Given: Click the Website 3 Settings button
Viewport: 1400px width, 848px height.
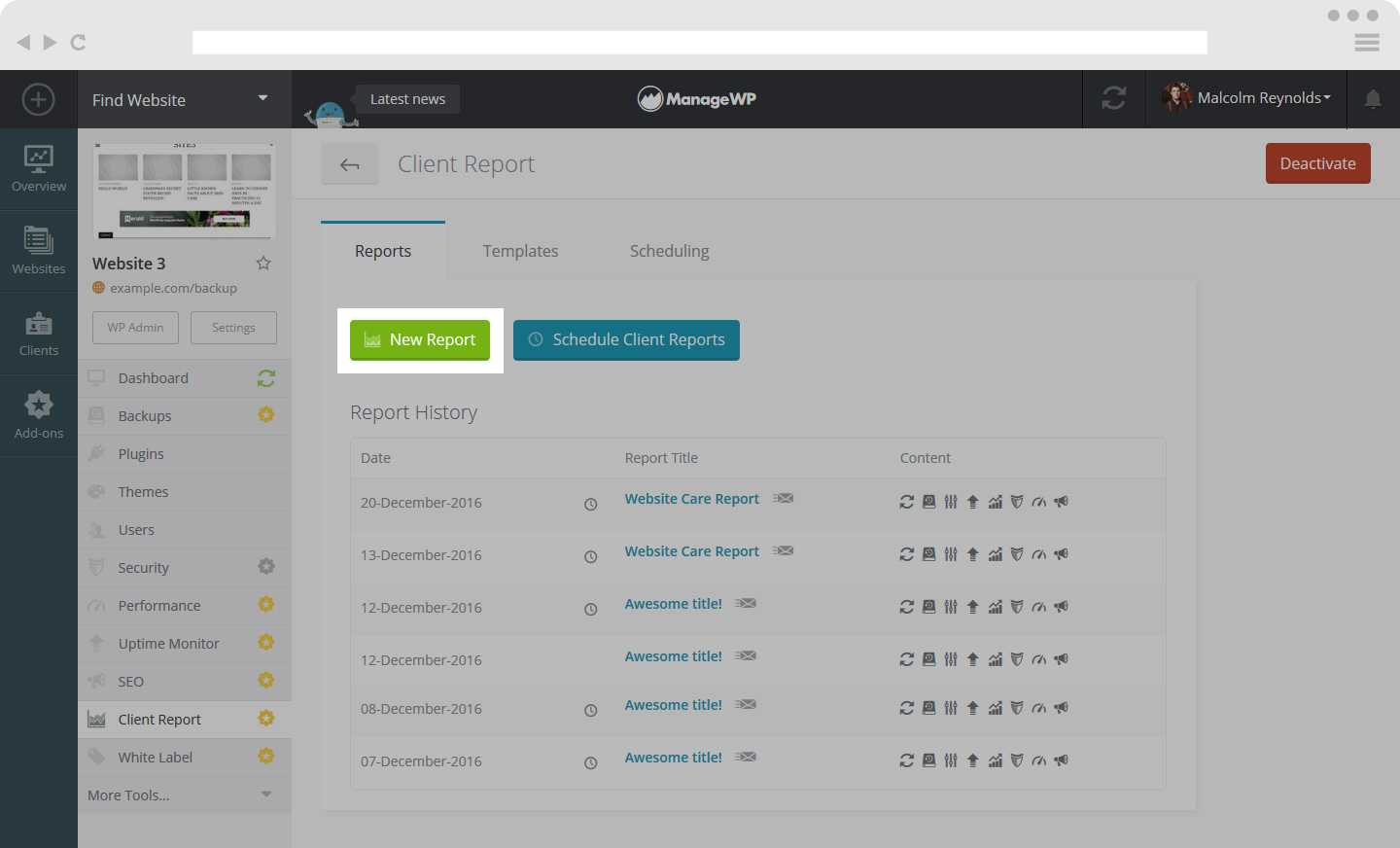Looking at the screenshot, I should tap(233, 328).
